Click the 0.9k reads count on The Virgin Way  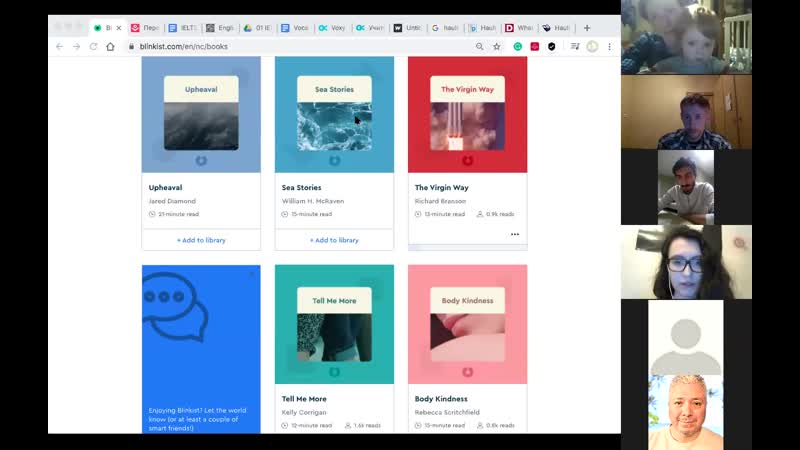click(x=495, y=214)
